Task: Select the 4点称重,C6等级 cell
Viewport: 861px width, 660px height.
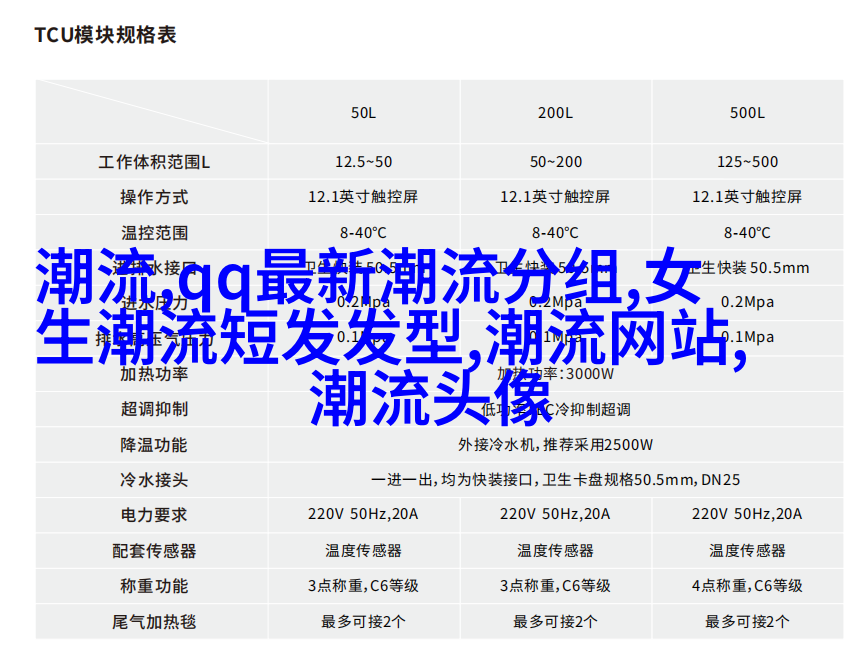Action: [x=747, y=586]
